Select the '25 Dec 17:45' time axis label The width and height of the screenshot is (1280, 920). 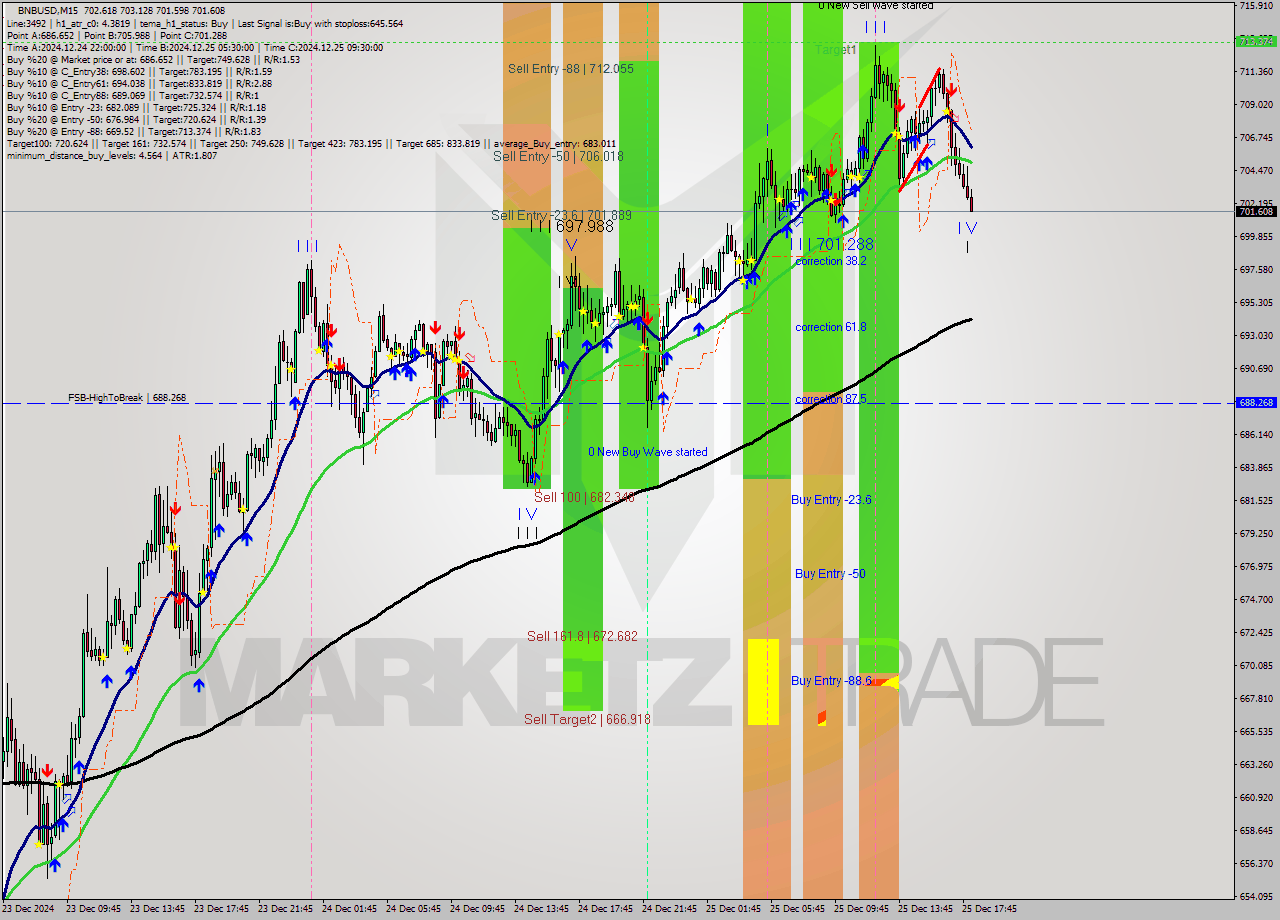990,909
